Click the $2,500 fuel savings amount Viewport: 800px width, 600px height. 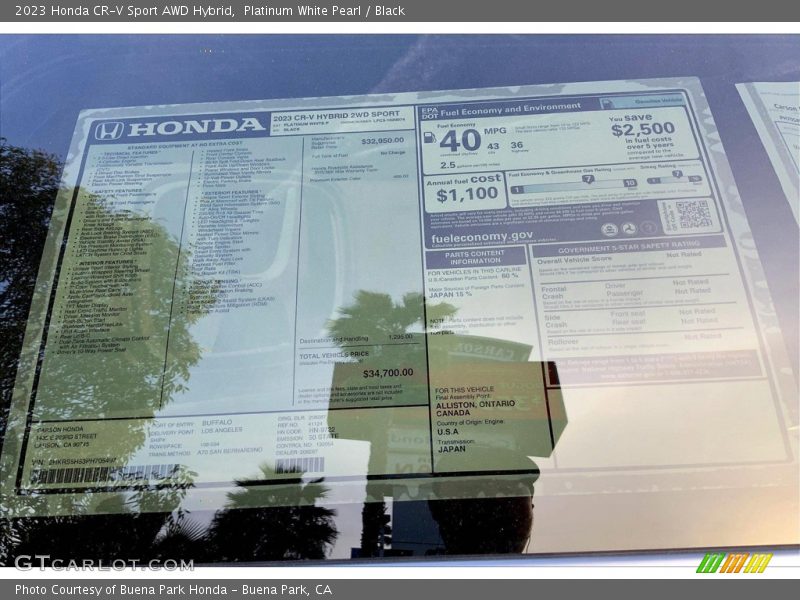643,129
